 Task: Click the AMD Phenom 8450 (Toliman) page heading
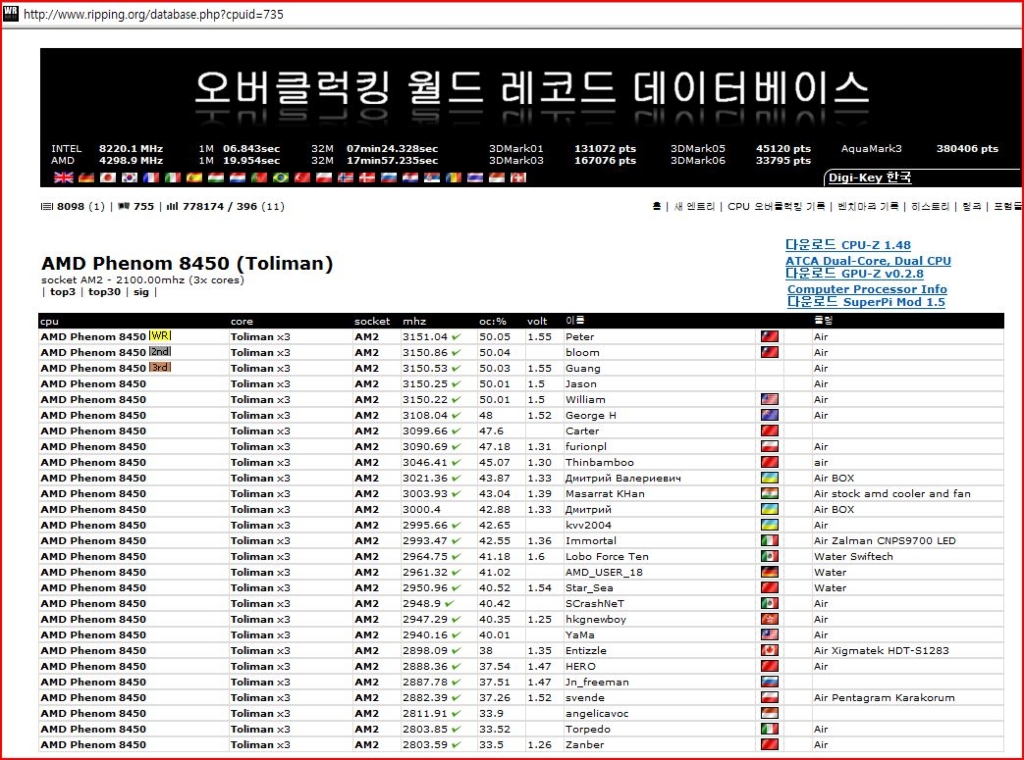point(187,264)
